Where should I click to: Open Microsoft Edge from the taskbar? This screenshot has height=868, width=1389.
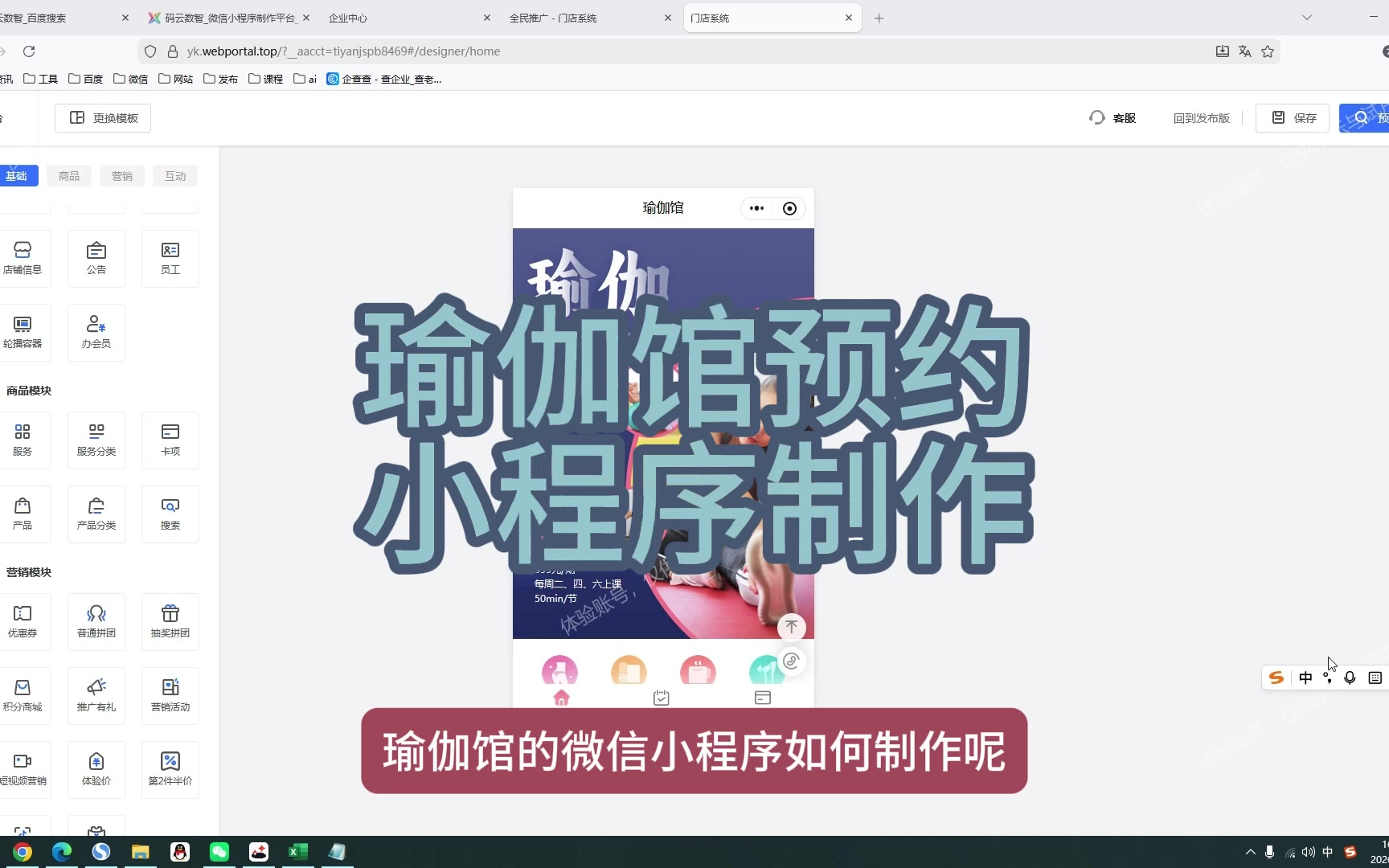click(x=62, y=852)
